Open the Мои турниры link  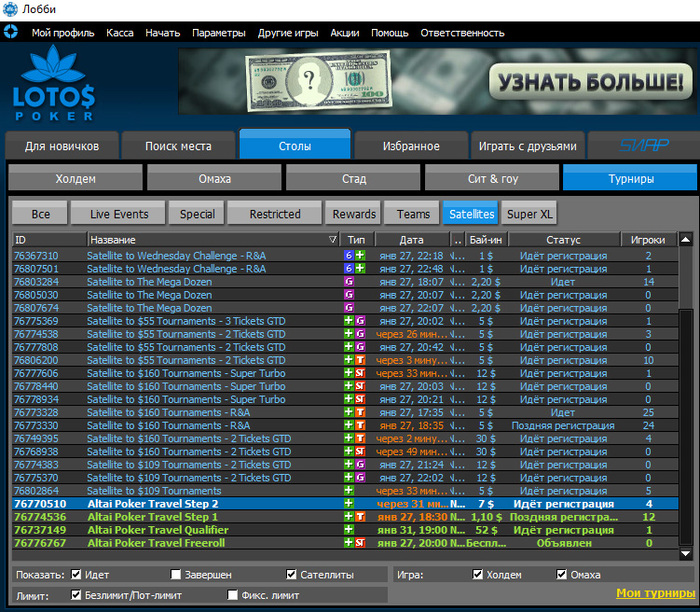655,593
